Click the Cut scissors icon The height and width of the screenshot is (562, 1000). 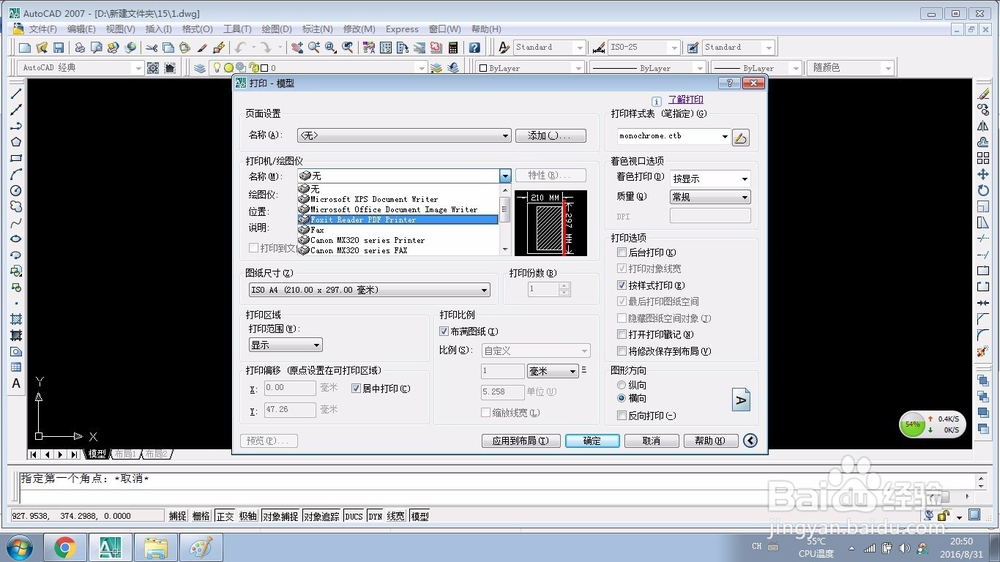click(152, 47)
